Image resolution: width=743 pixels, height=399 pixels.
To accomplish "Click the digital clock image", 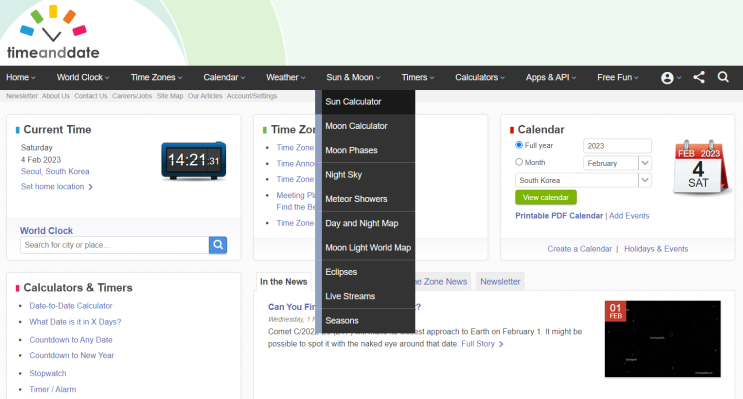I will (x=193, y=160).
